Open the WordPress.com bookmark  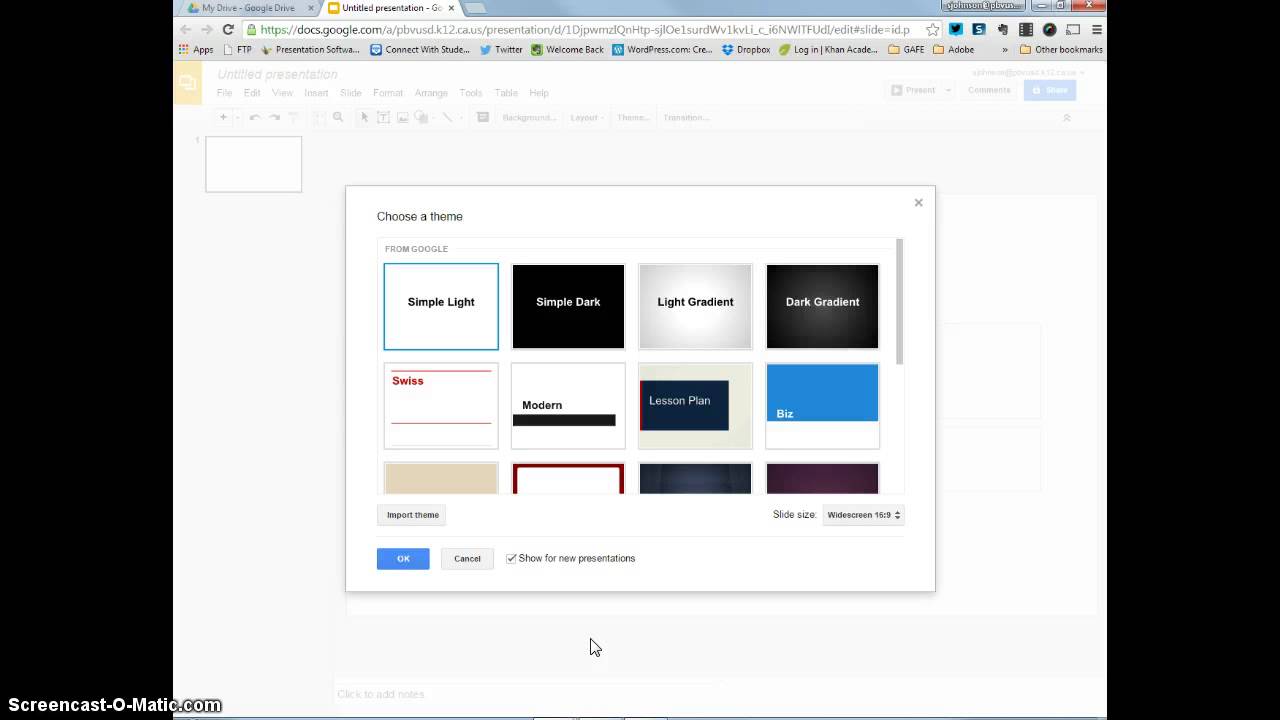[x=662, y=49]
